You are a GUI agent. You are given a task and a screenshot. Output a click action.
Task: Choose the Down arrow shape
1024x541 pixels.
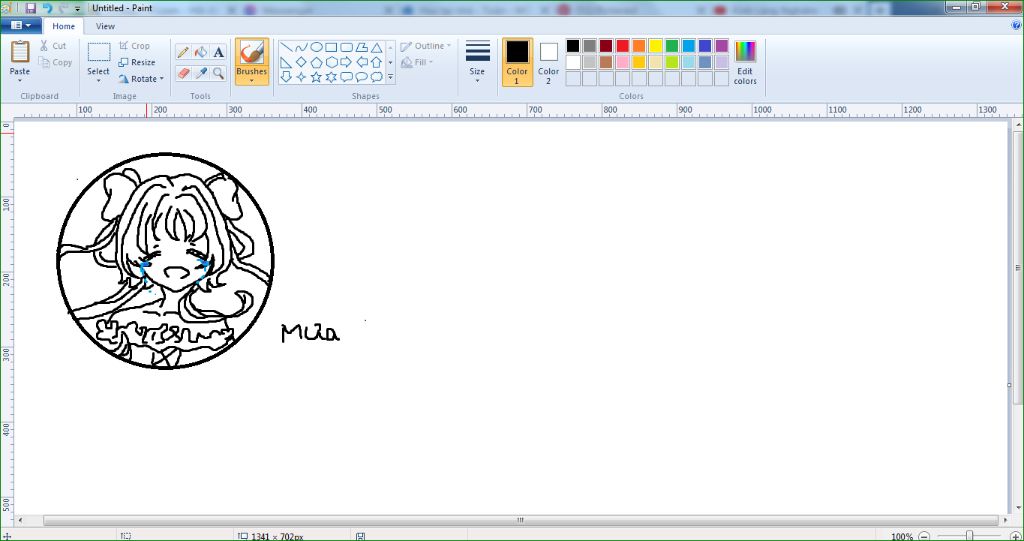click(x=285, y=77)
